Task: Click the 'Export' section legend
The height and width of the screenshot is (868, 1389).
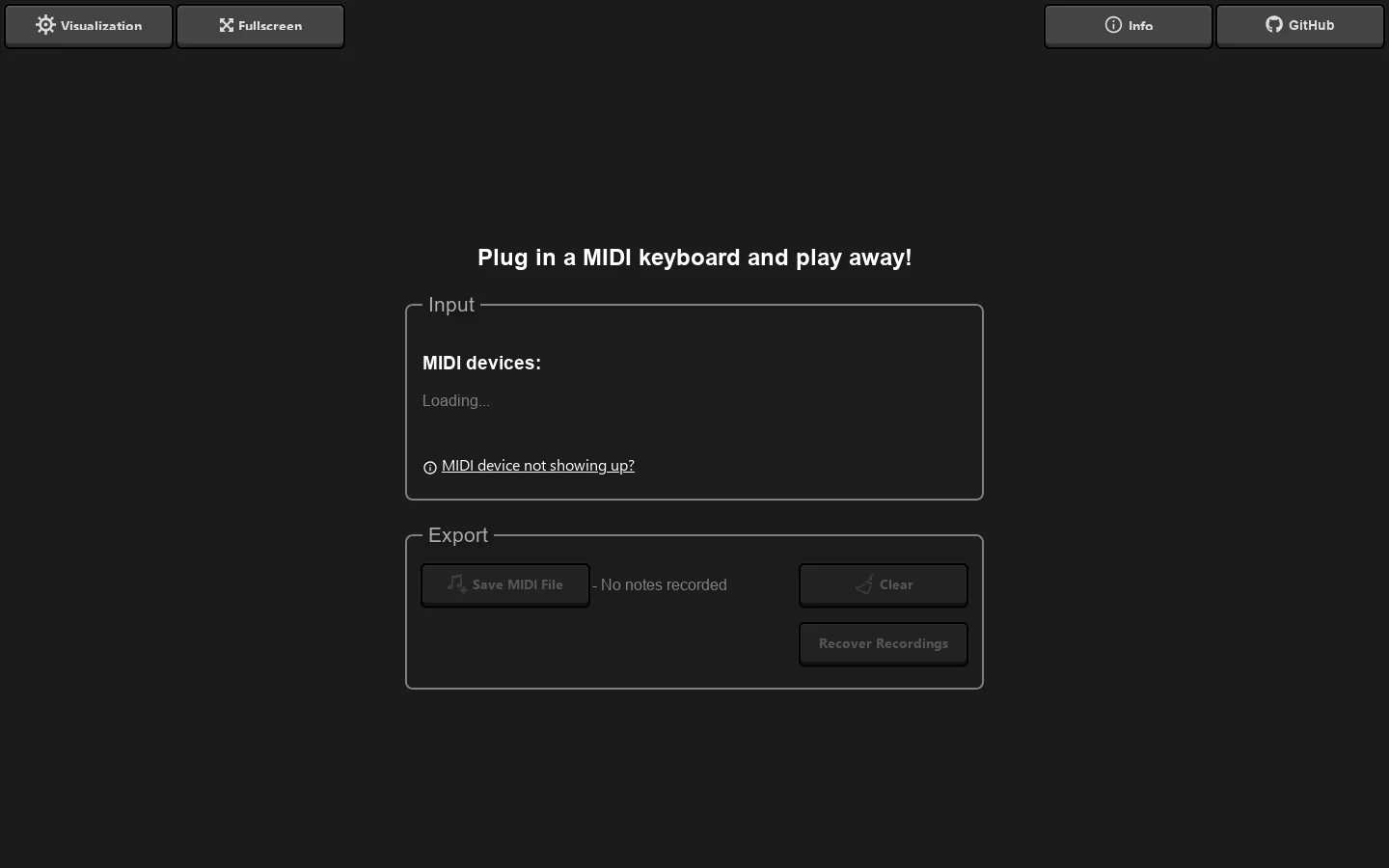Action: point(458,535)
